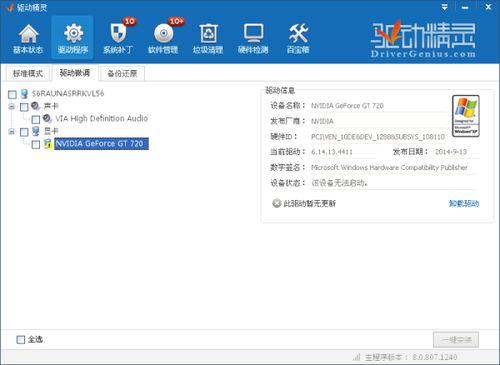The height and width of the screenshot is (365, 500).
Task: Switch to the 标准模式 tab
Action: pyautogui.click(x=28, y=73)
